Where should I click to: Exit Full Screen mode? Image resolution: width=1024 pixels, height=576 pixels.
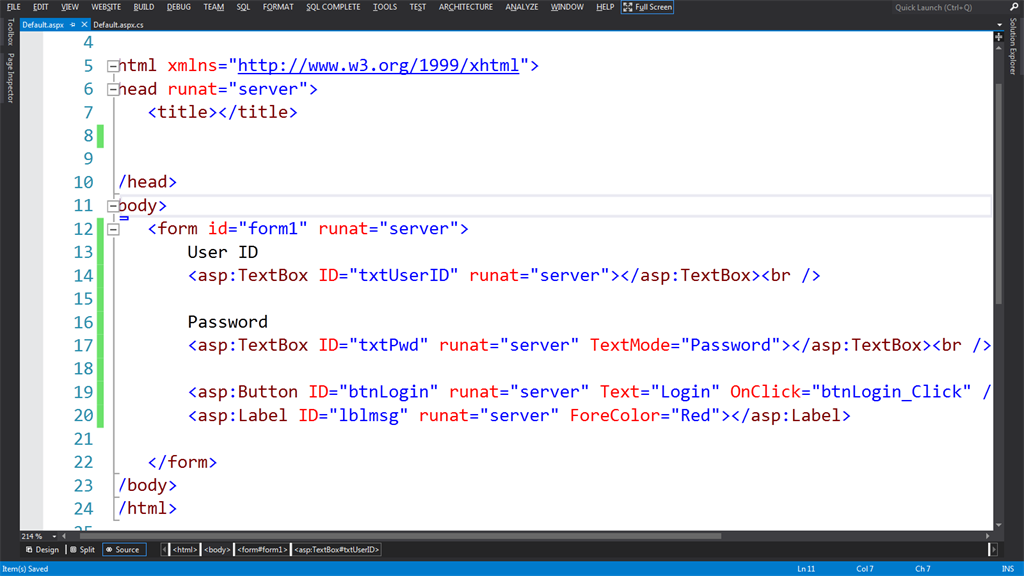[647, 7]
